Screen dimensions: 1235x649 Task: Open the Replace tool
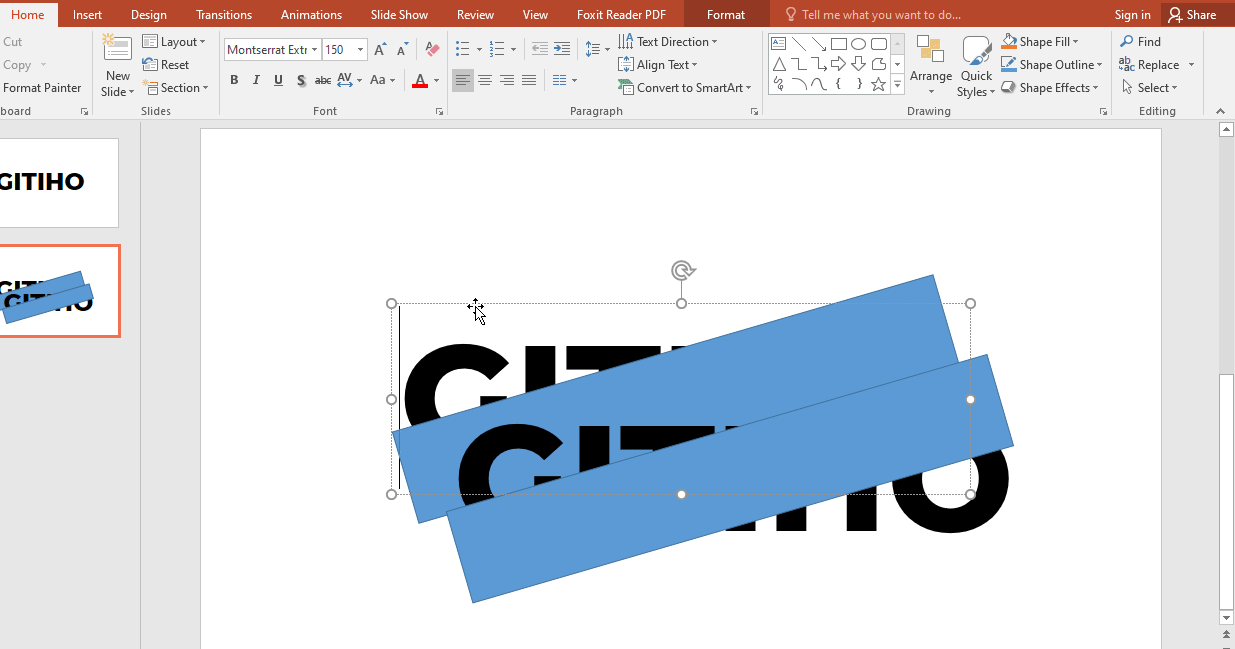(x=1156, y=64)
